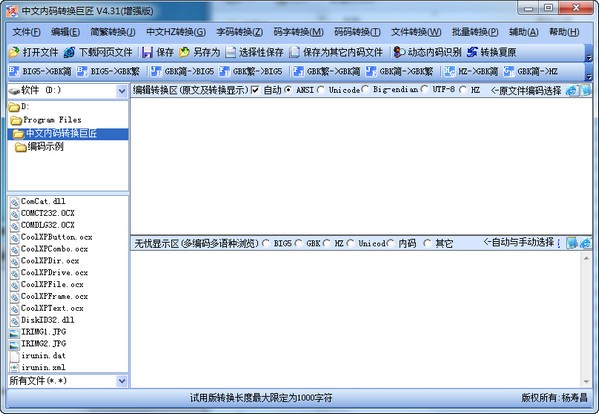Open the file type filter dropdown 所有文件(*.*)

(x=121, y=381)
